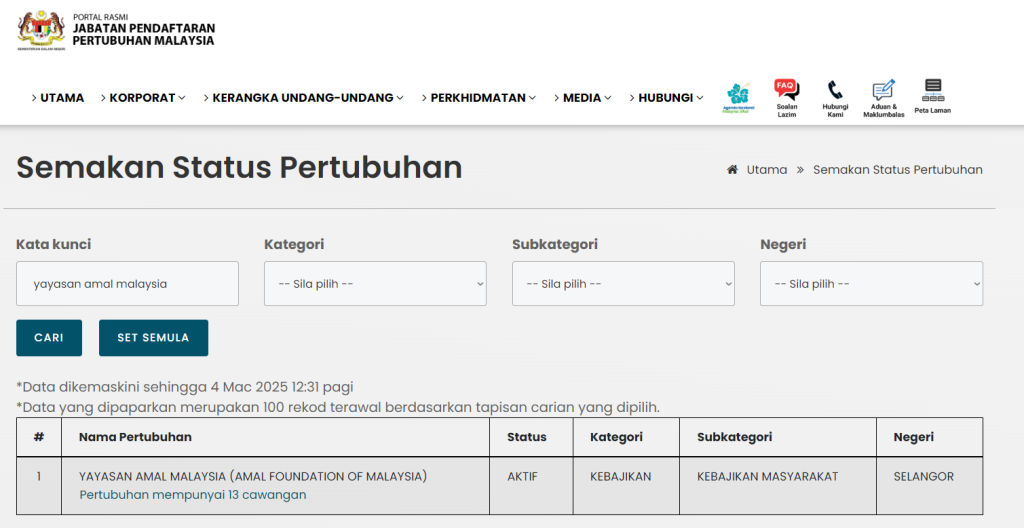Open the 'Pertubuhan mempunyai 13 cawangan' link
This screenshot has height=528, width=1024.
[x=193, y=495]
